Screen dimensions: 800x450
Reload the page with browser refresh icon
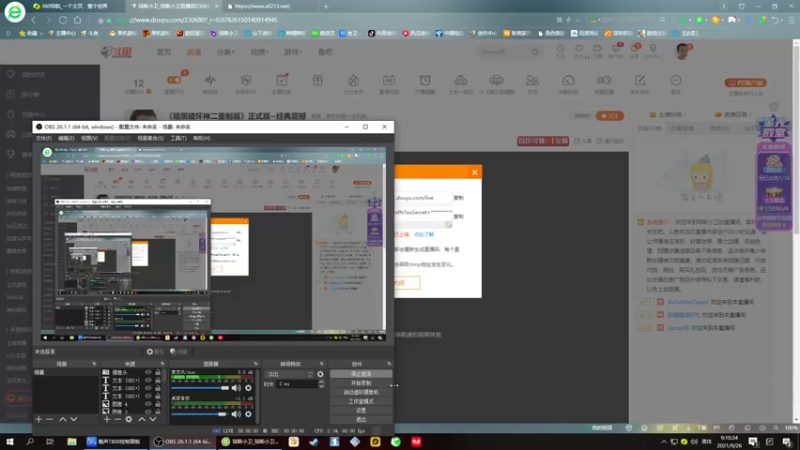pos(63,20)
